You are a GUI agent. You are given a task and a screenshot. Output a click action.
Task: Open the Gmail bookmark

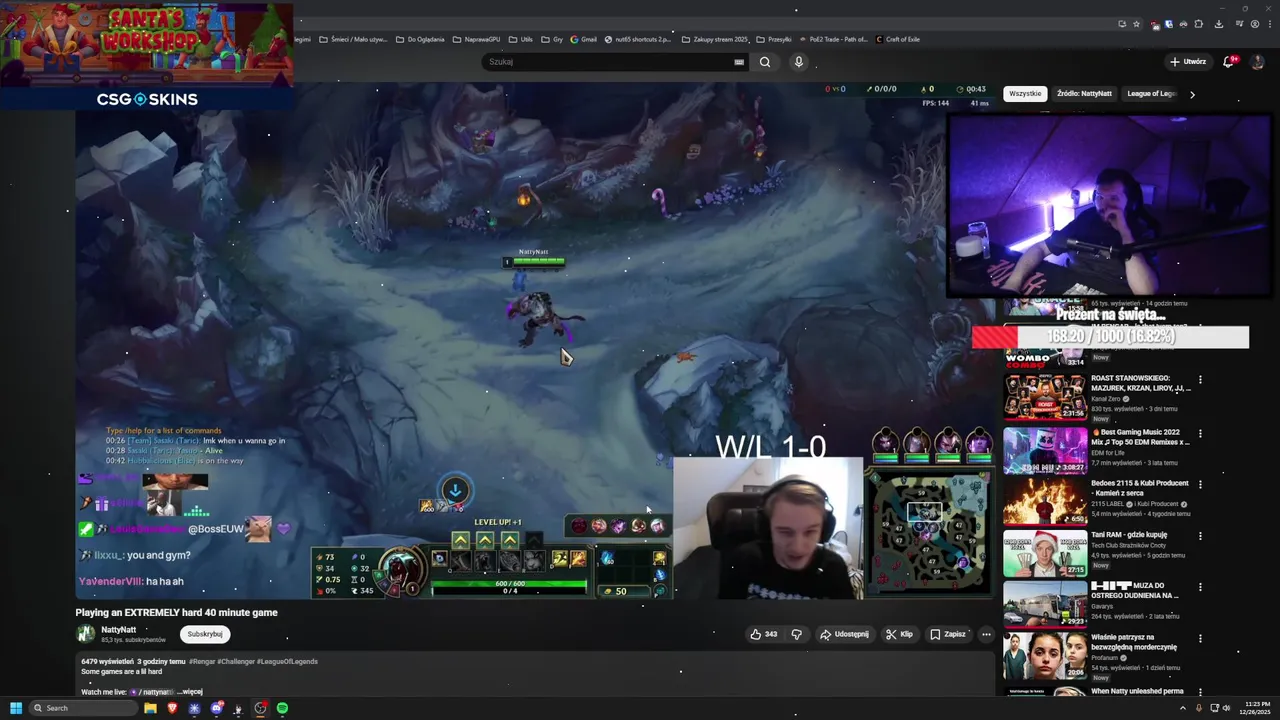583,40
